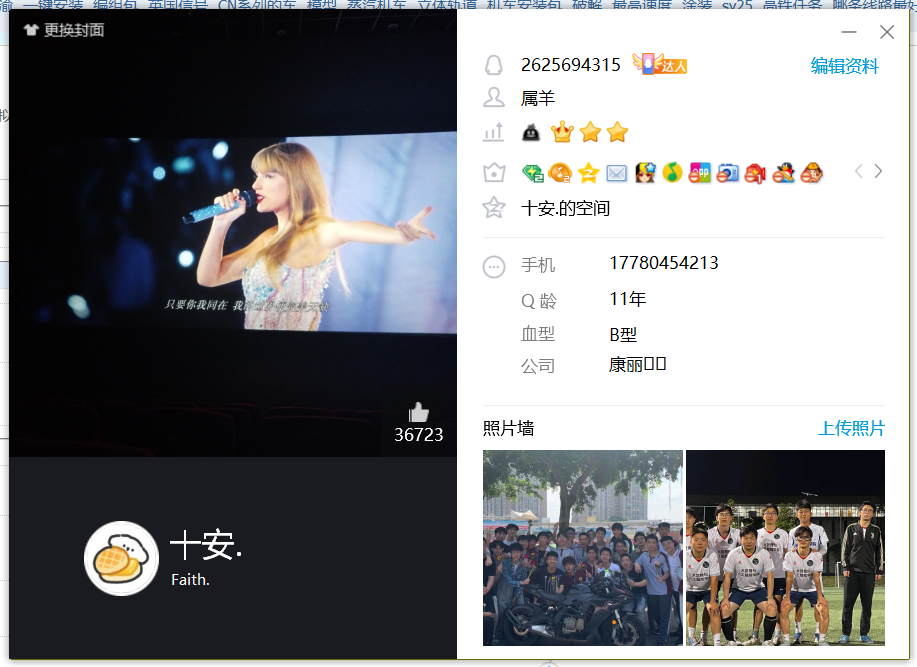The width and height of the screenshot is (917, 667).
Task: Click the company value 康丽
Action: point(637,365)
